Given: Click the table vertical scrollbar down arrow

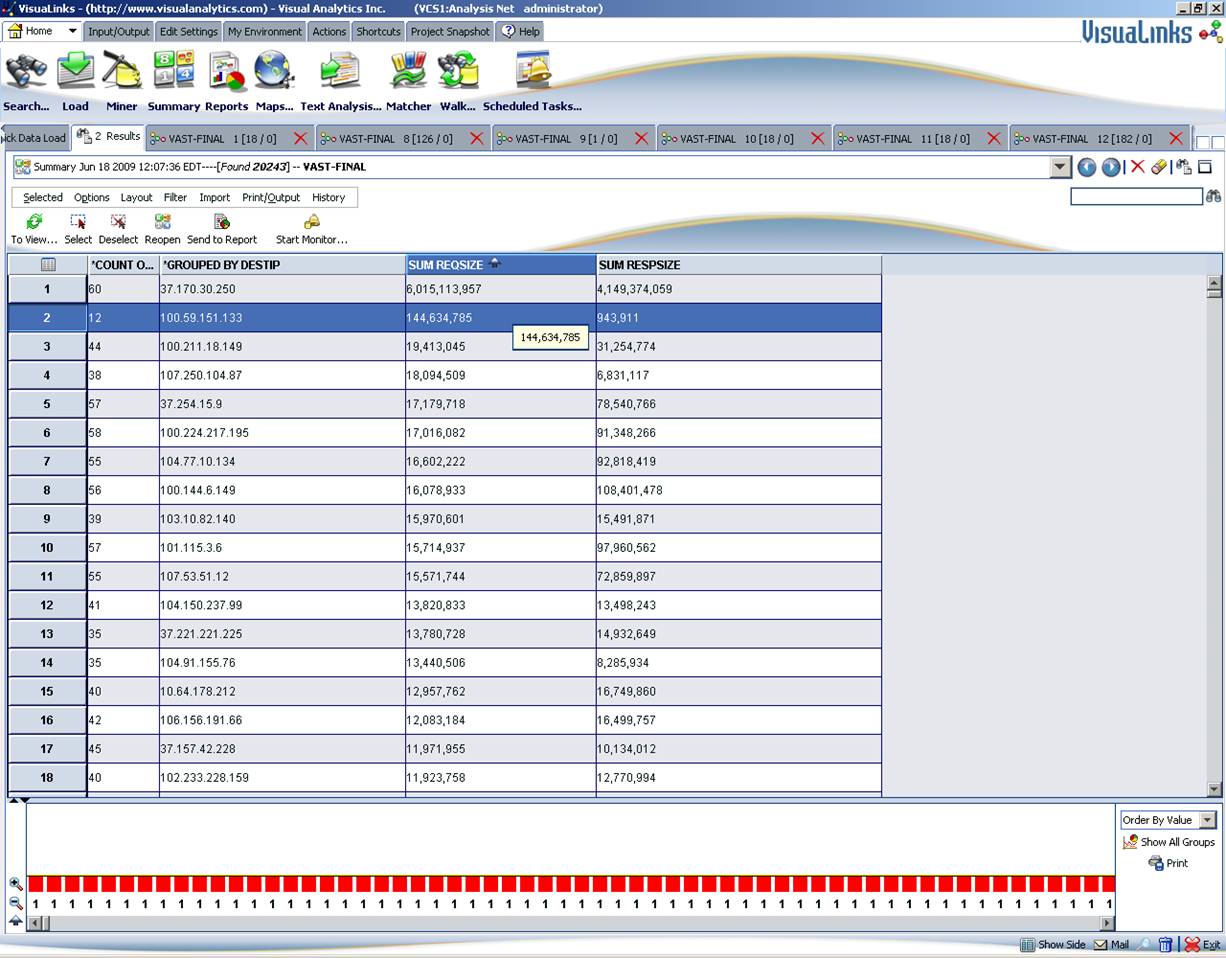Looking at the screenshot, I should pos(1215,789).
